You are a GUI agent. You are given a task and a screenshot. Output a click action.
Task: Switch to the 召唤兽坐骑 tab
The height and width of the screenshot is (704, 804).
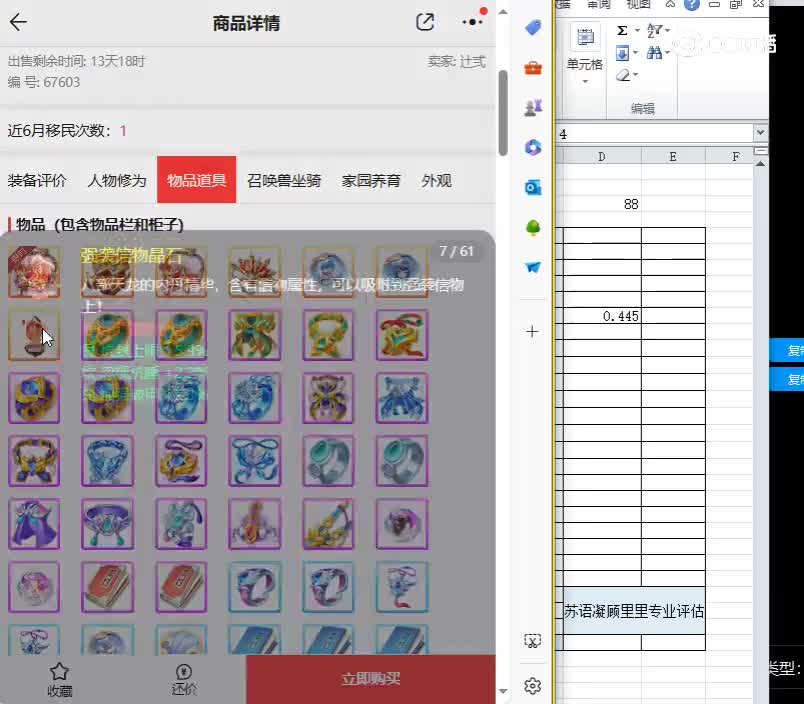click(284, 180)
